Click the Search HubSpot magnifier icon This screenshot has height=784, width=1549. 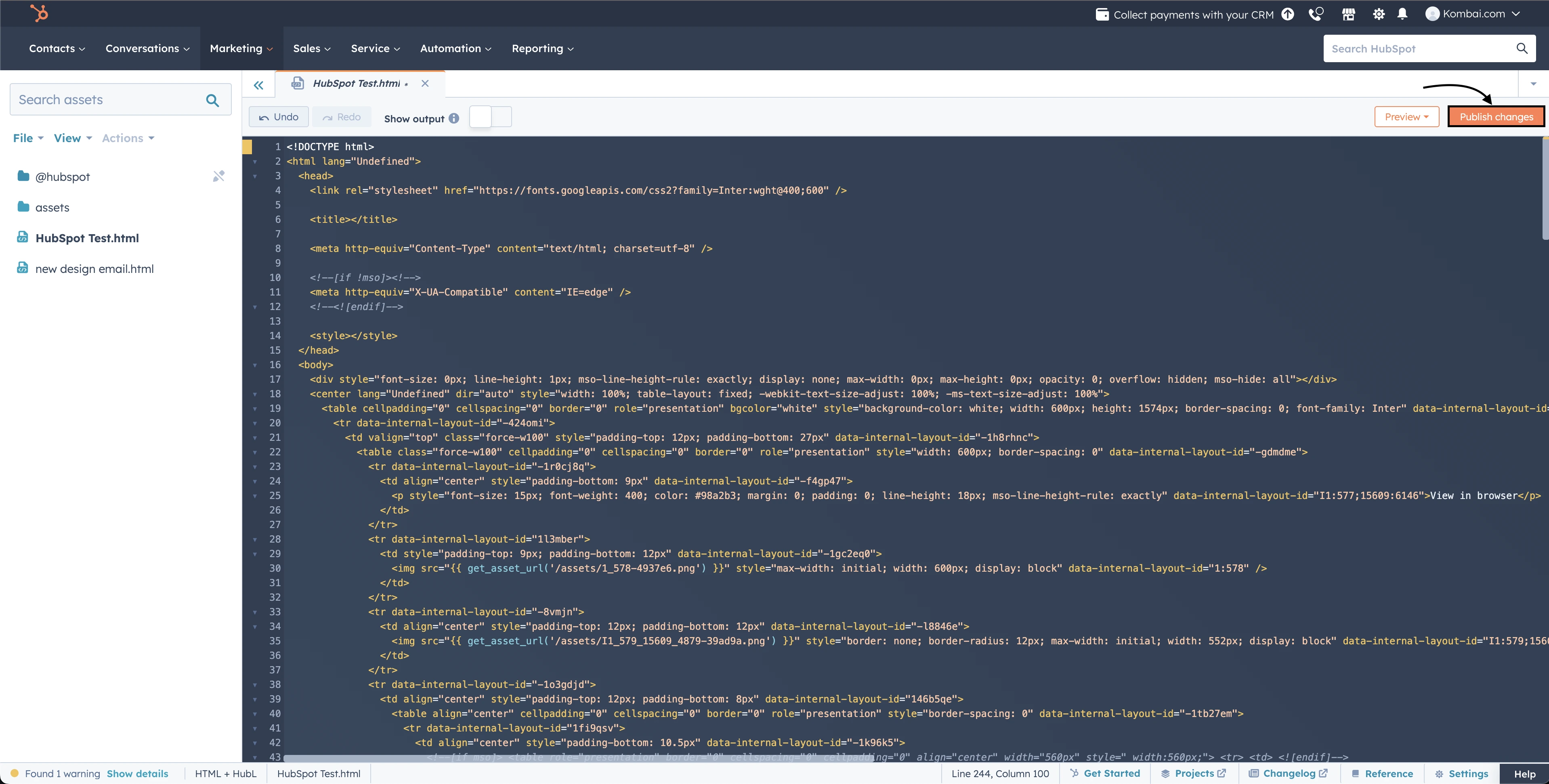click(x=1522, y=48)
